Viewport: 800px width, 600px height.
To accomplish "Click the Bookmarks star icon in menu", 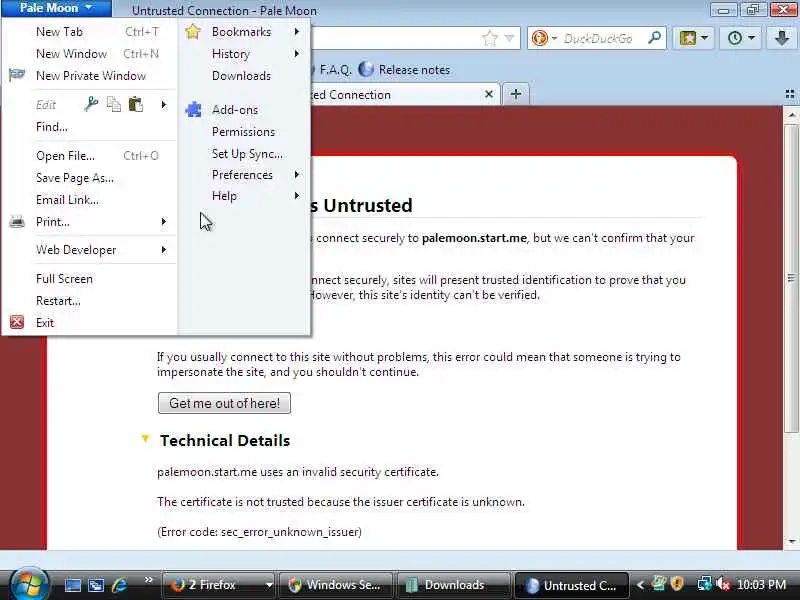I will (193, 31).
